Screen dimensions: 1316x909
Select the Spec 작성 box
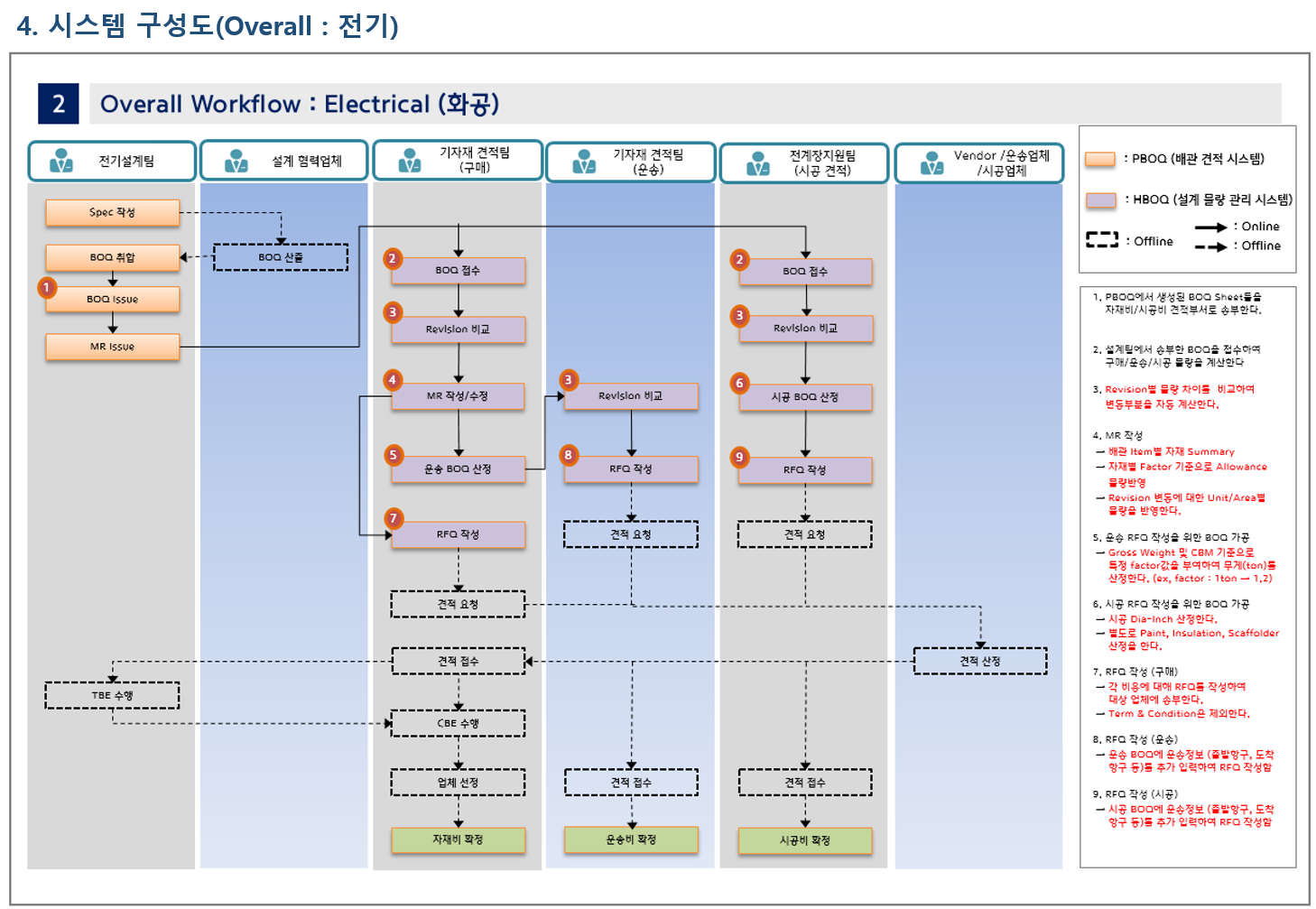pyautogui.click(x=113, y=212)
